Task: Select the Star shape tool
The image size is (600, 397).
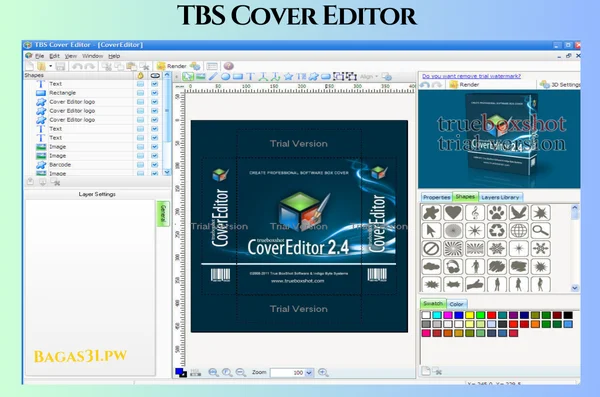Action: pos(288,77)
